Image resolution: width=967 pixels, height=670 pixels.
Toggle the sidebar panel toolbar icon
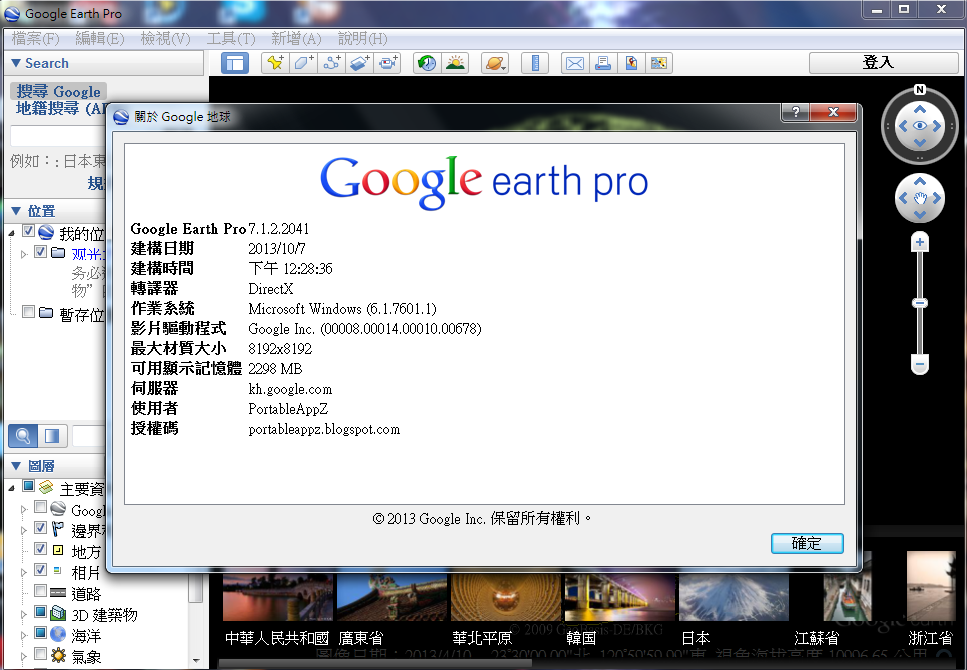[235, 63]
